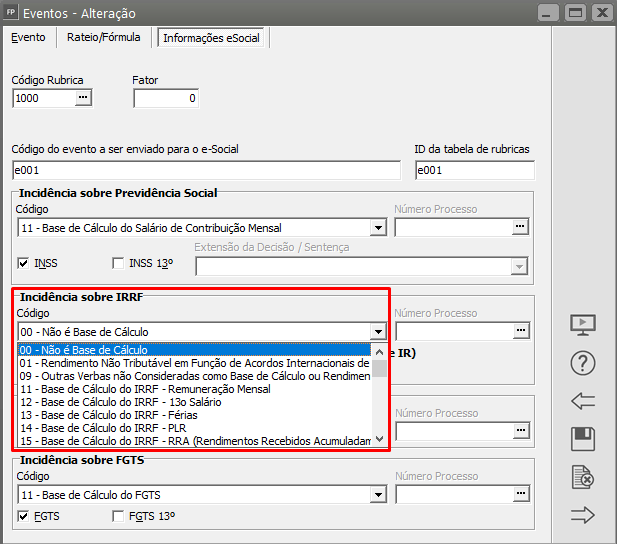
Task: Click the IRRF dropdown list scrollbar thumb
Action: [379, 368]
